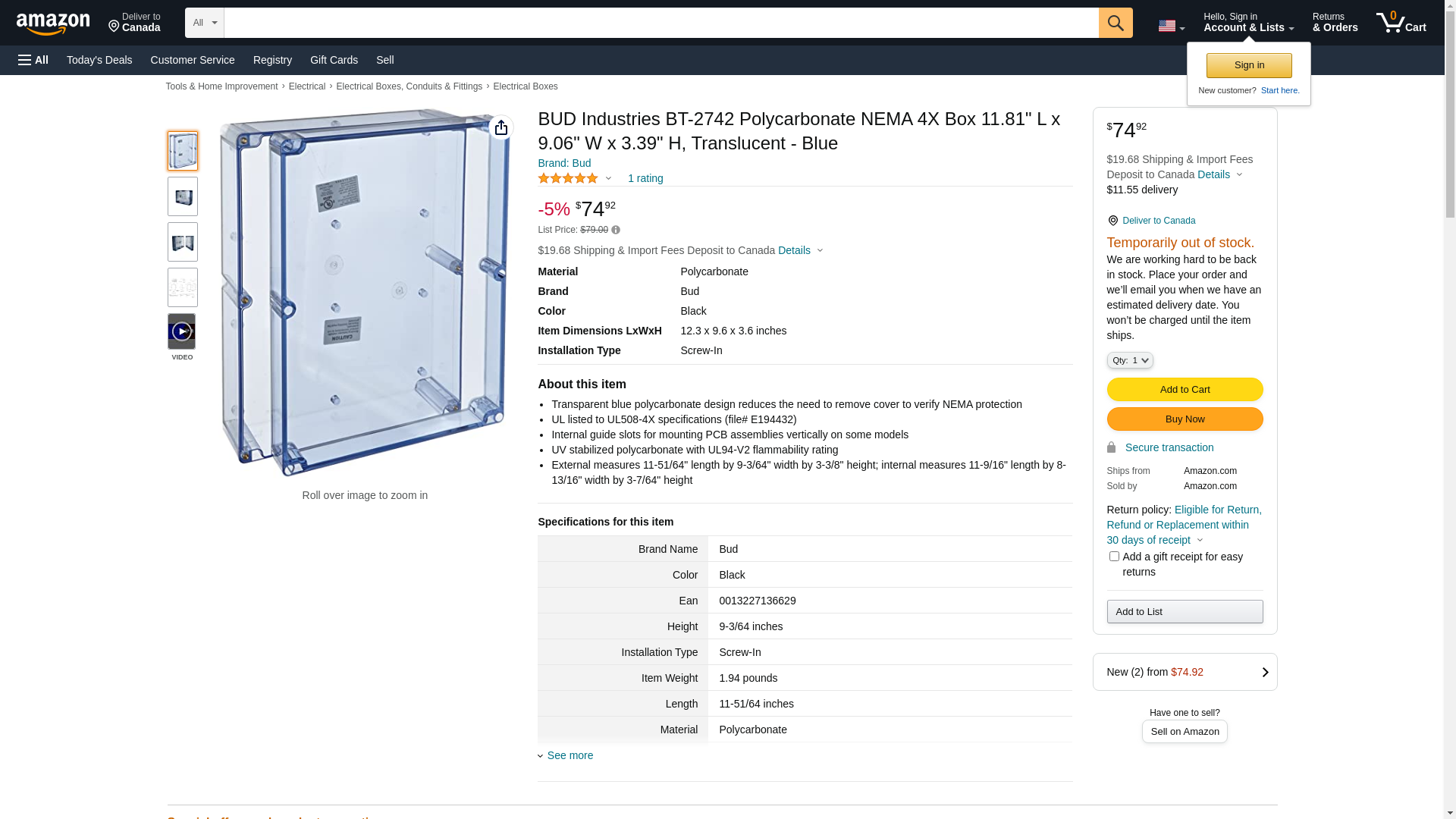Click the share icon on product image

[501, 127]
